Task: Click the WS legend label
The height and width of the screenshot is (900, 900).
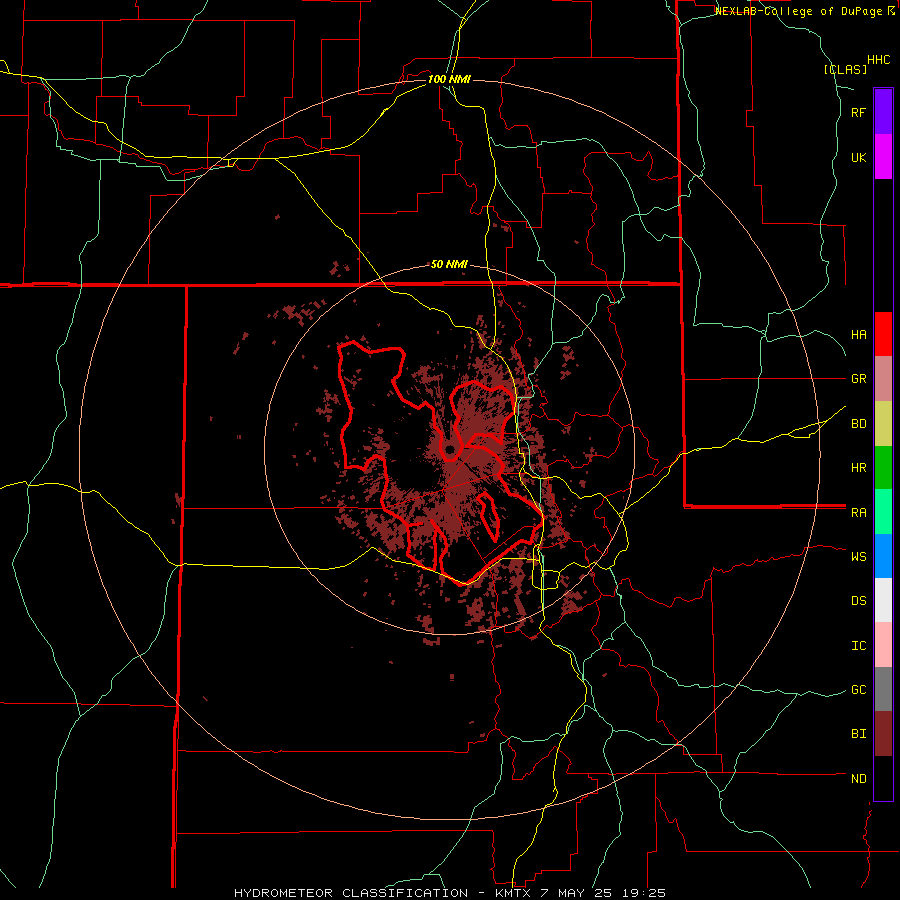Action: tap(858, 557)
